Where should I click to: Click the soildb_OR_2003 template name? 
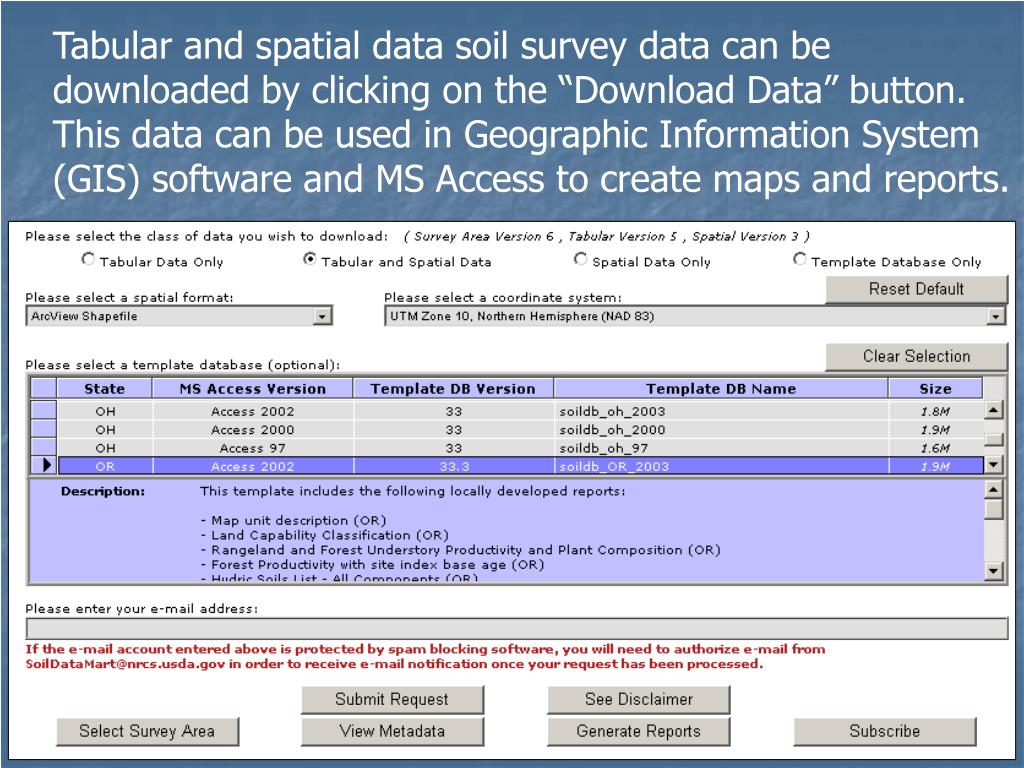point(614,466)
